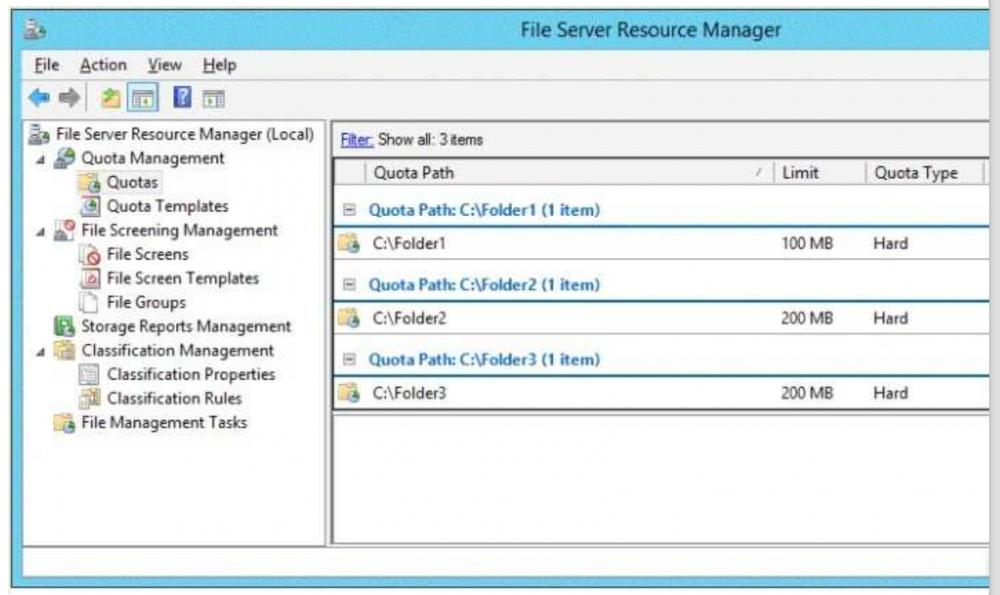Screen dimensions: 1000x595
Task: Select the Storage Reports Management node icon
Action: [x=64, y=327]
